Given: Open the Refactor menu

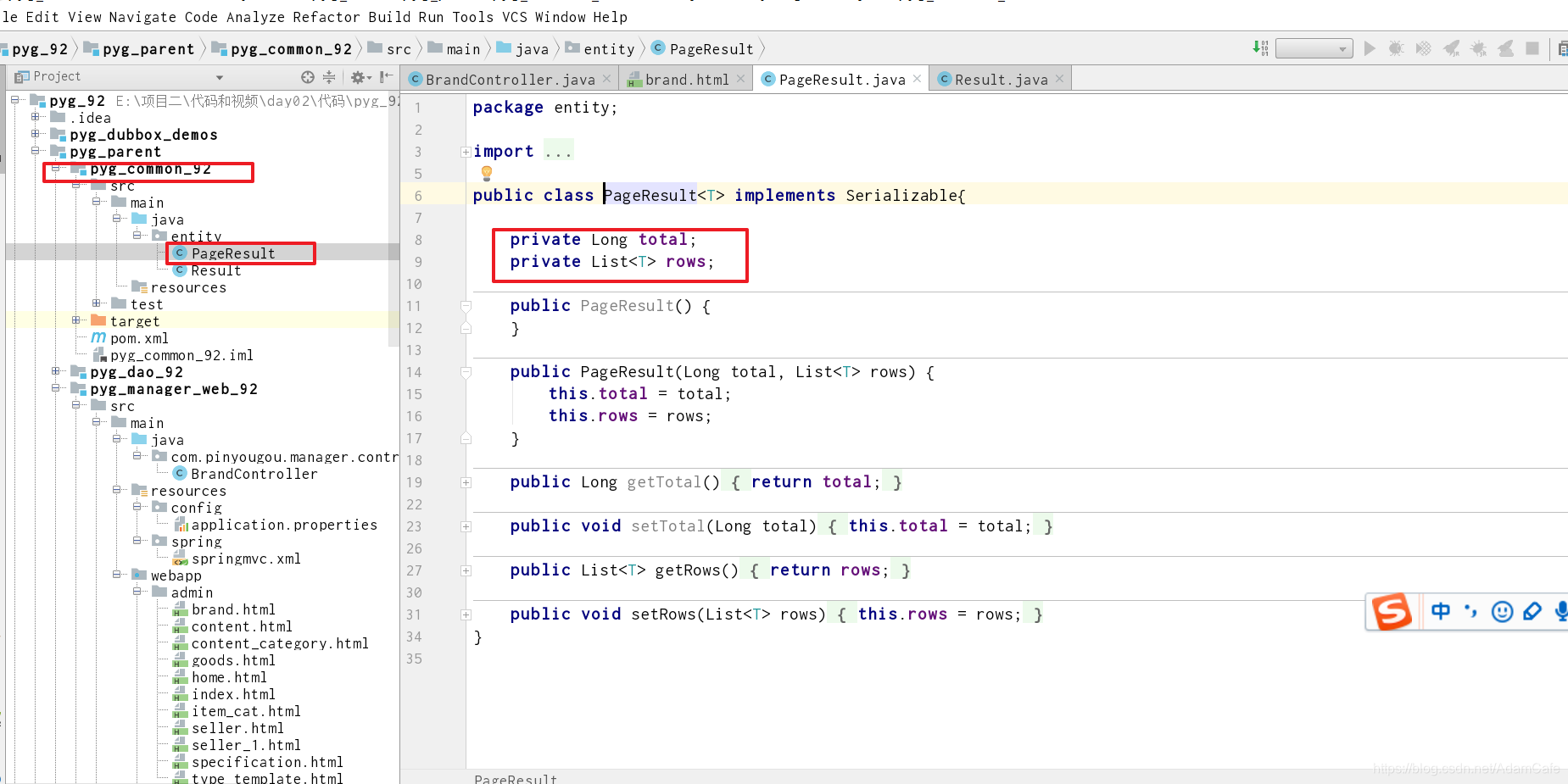Looking at the screenshot, I should point(326,17).
